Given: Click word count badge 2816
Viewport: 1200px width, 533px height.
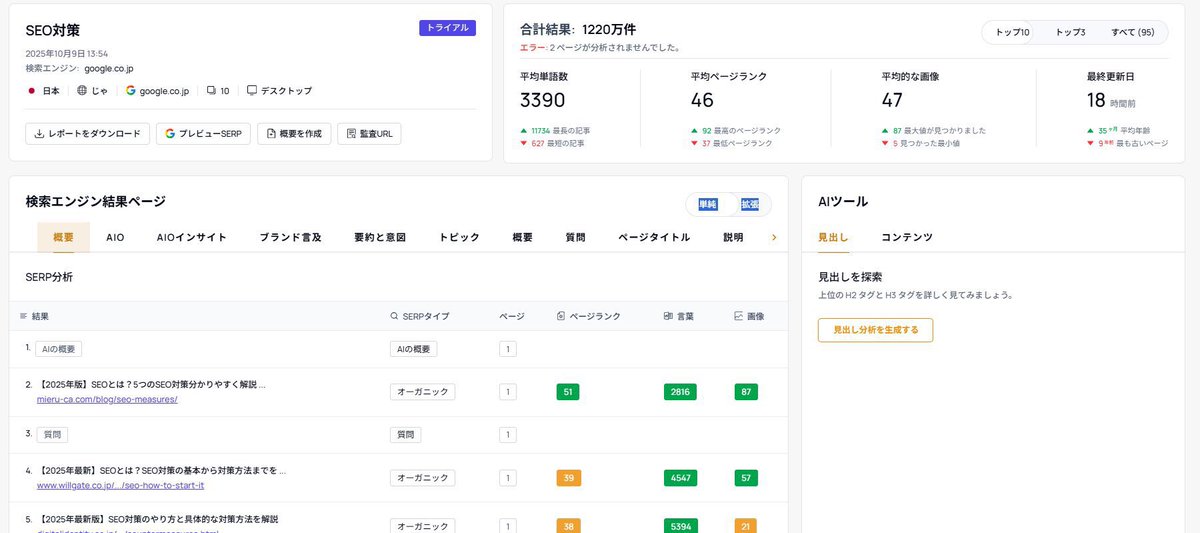Looking at the screenshot, I should [x=680, y=392].
